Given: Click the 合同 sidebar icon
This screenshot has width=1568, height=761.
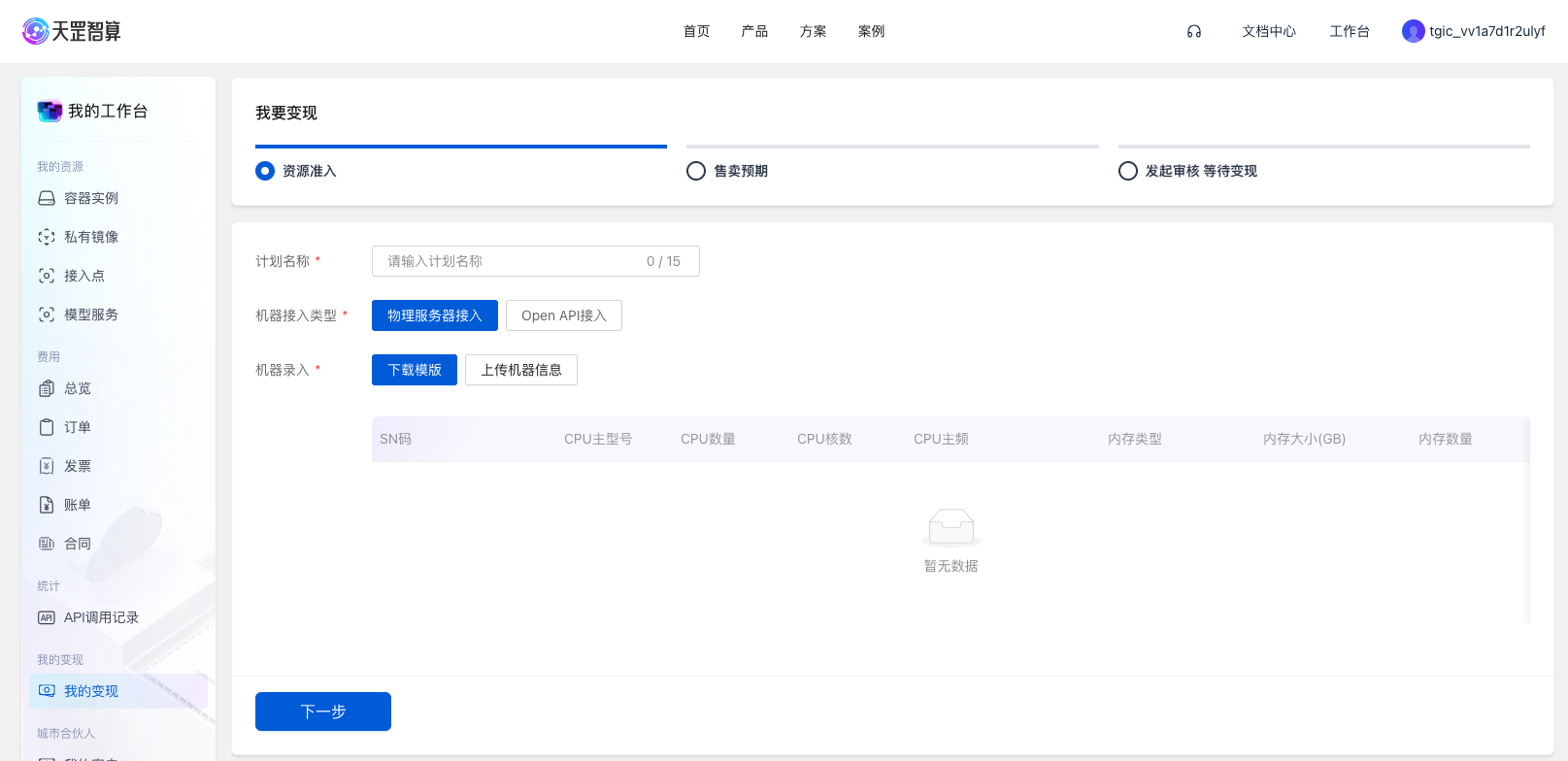Looking at the screenshot, I should click(47, 544).
